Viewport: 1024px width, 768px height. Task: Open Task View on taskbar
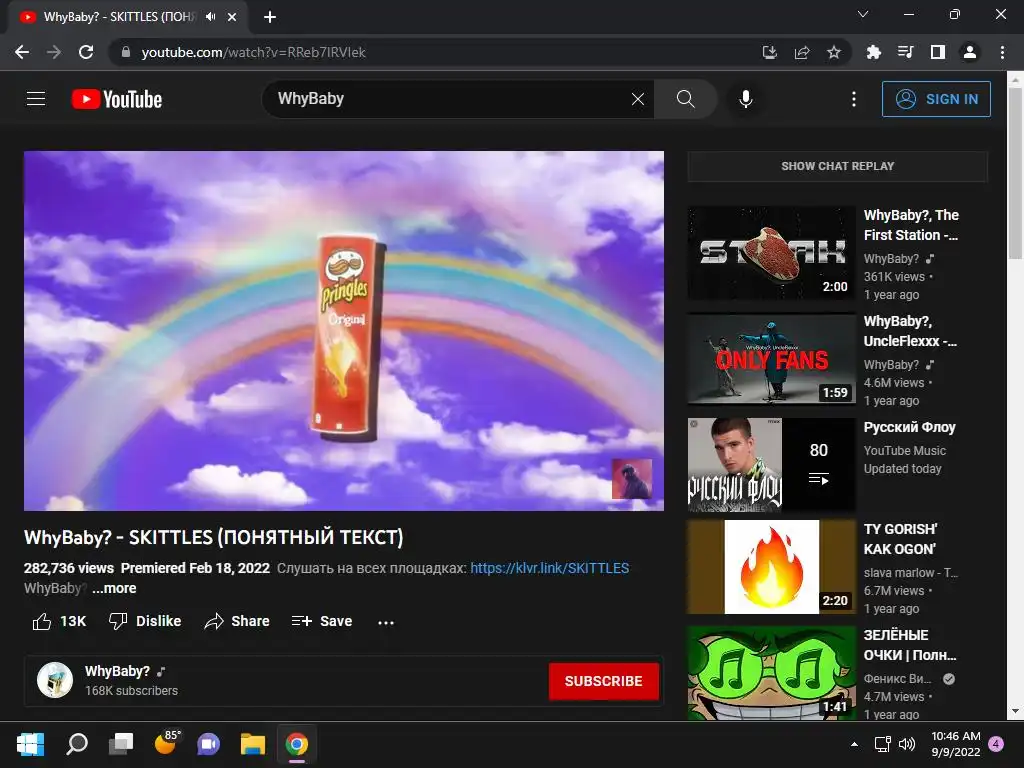pyautogui.click(x=121, y=744)
